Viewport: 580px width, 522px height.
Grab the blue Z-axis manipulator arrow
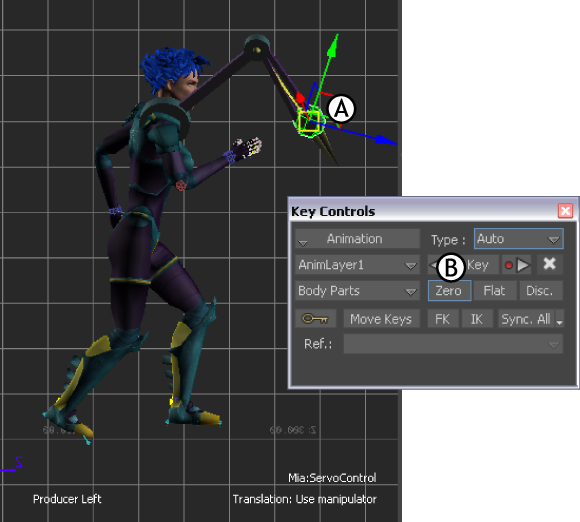click(385, 140)
